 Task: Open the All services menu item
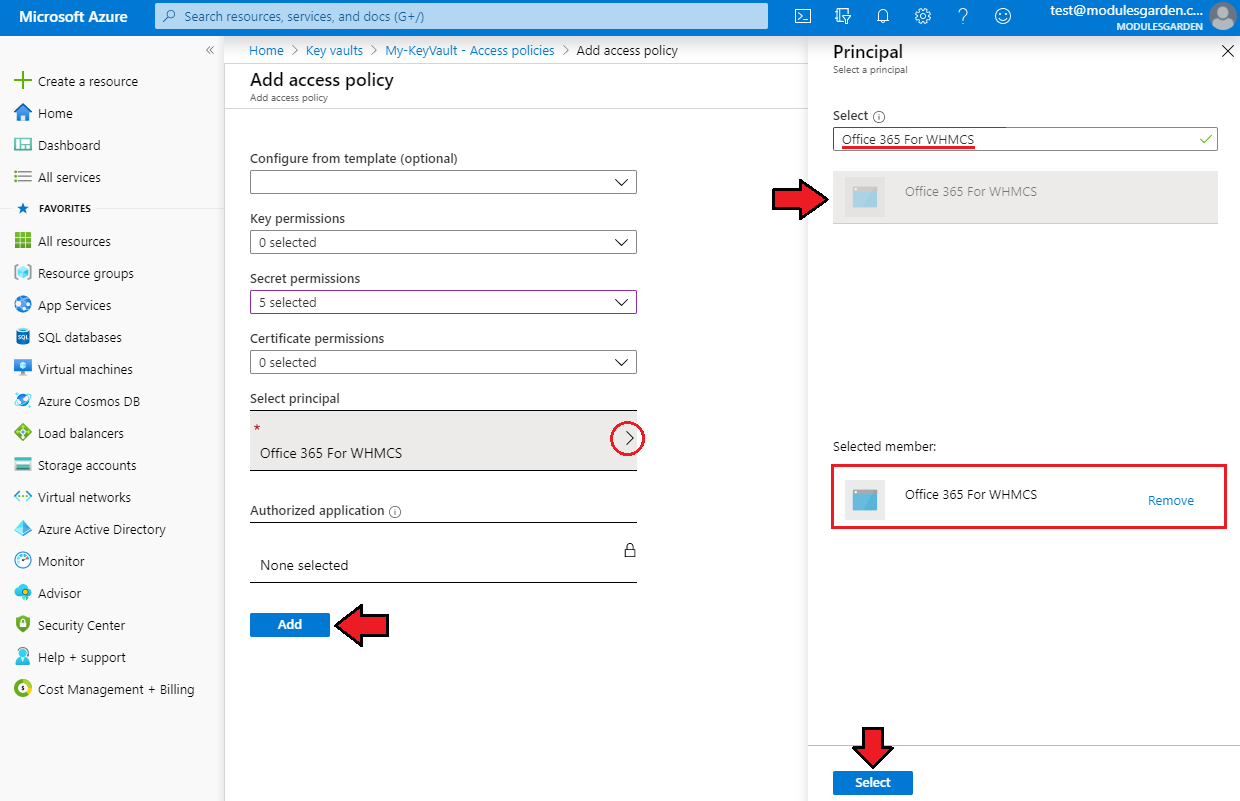(69, 177)
